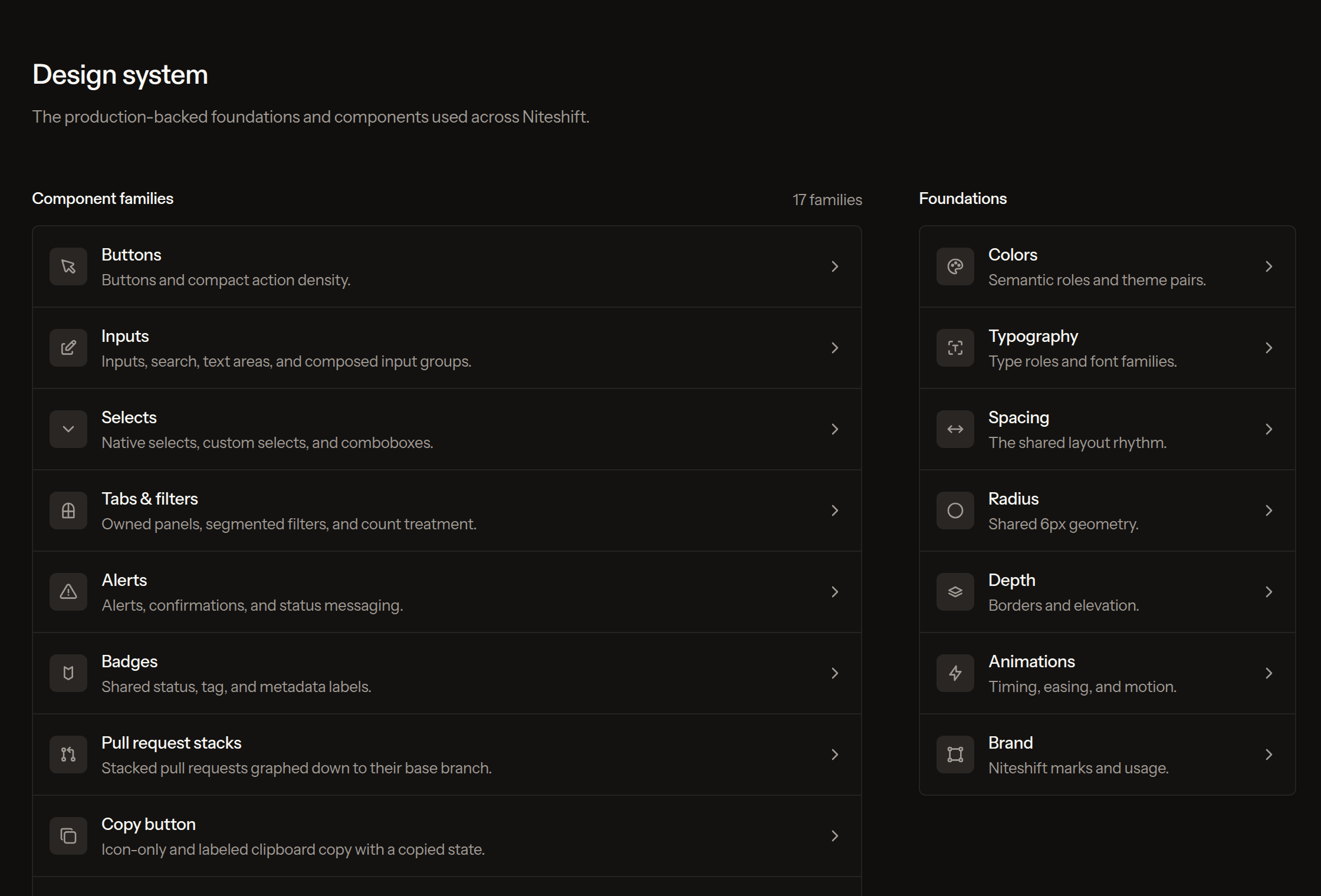
Task: Expand the Alerts row chevron
Action: tap(835, 592)
